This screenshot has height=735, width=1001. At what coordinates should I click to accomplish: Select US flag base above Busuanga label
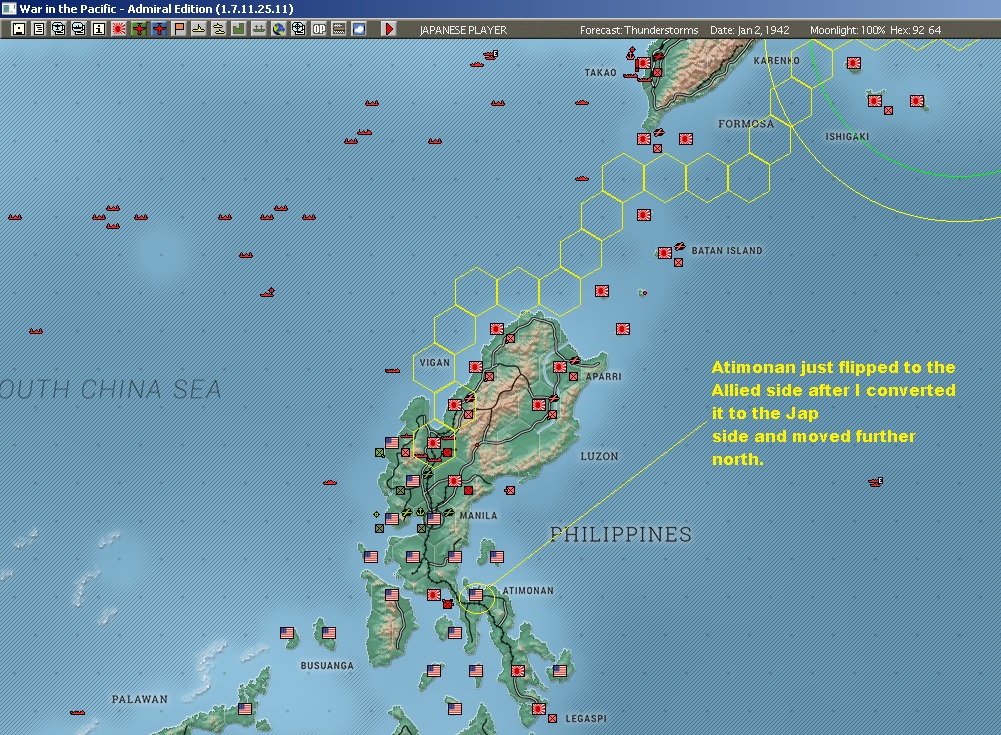pos(329,633)
